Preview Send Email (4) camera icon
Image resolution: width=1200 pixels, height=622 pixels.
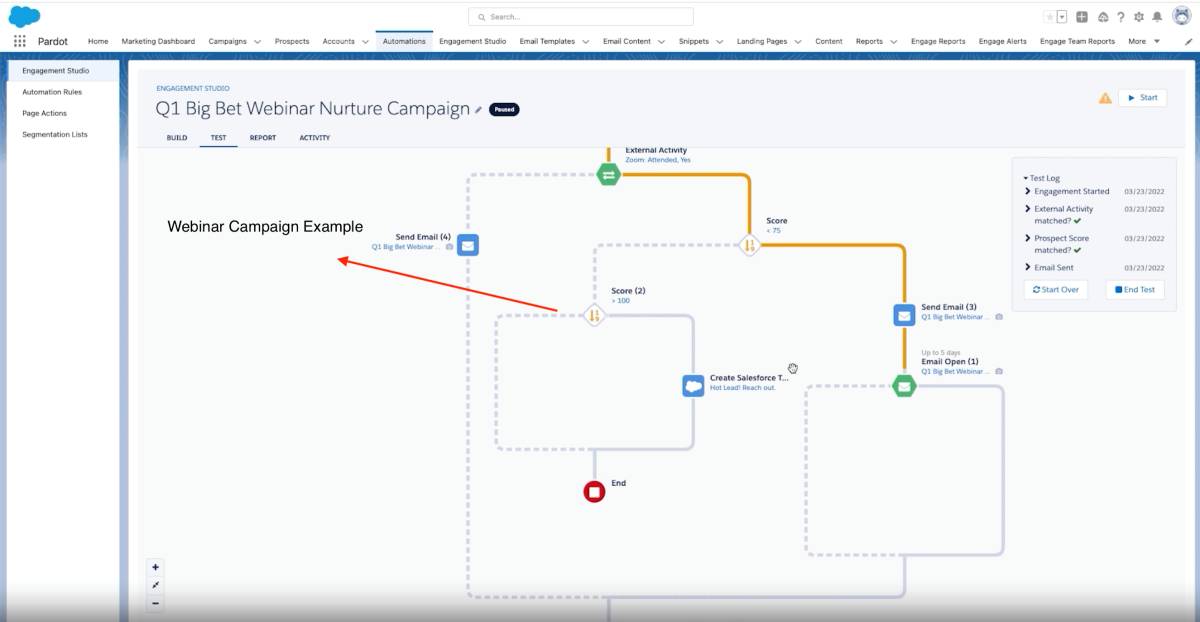[x=449, y=246]
